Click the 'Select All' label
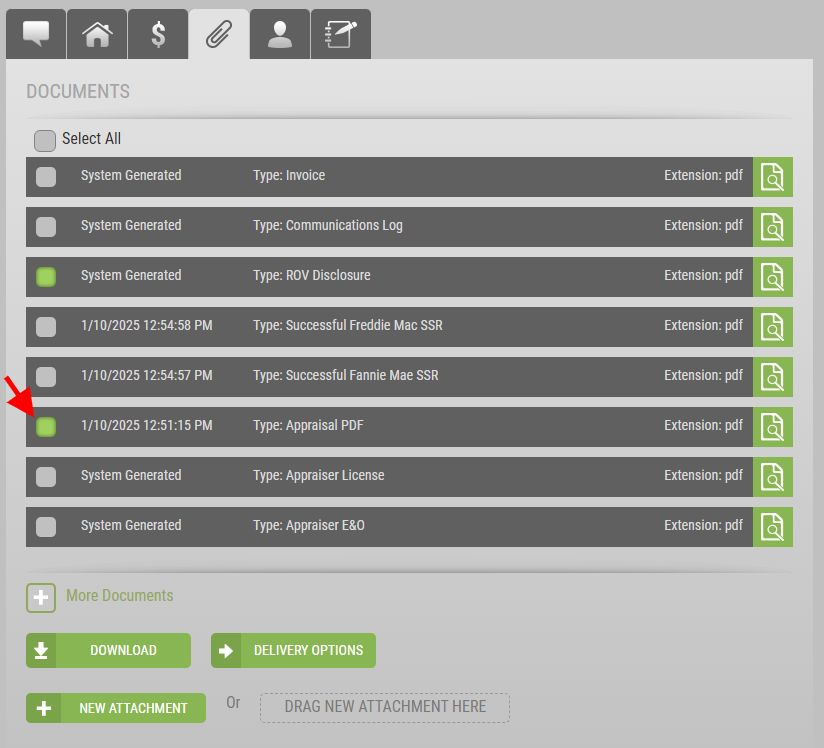This screenshot has height=748, width=824. click(91, 138)
